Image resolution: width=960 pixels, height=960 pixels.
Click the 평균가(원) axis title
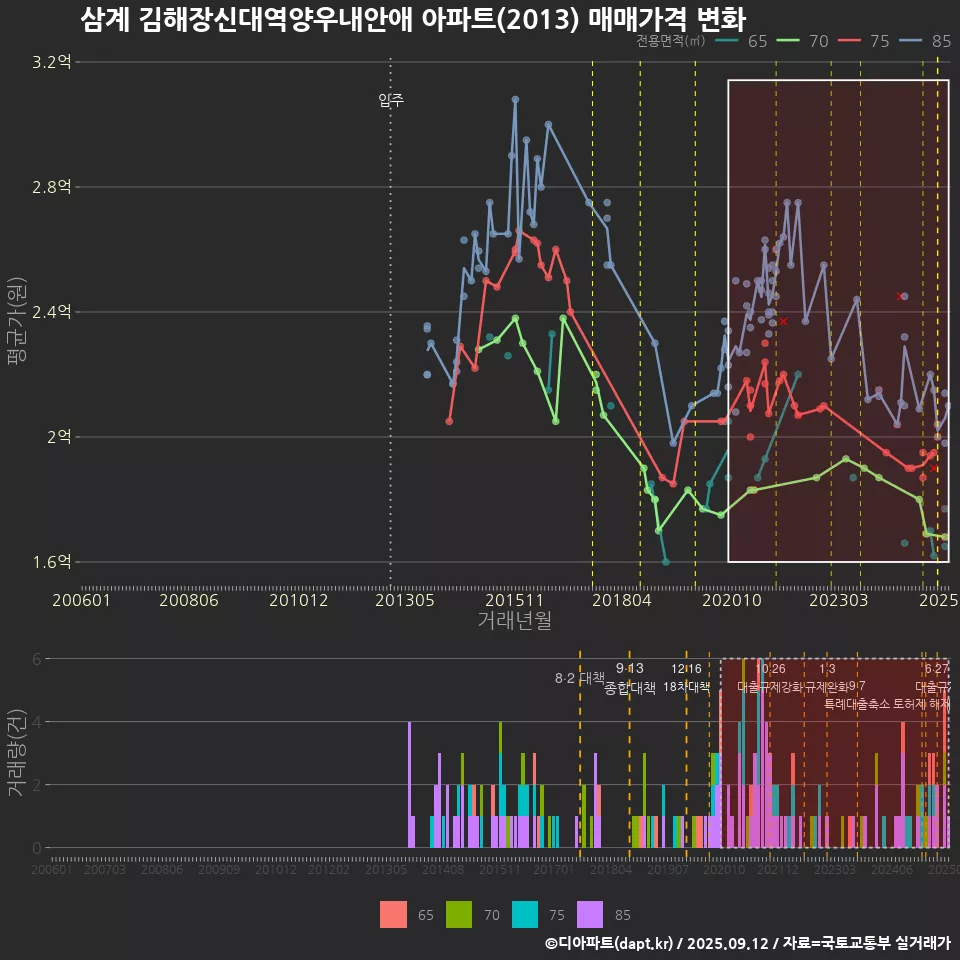point(17,321)
